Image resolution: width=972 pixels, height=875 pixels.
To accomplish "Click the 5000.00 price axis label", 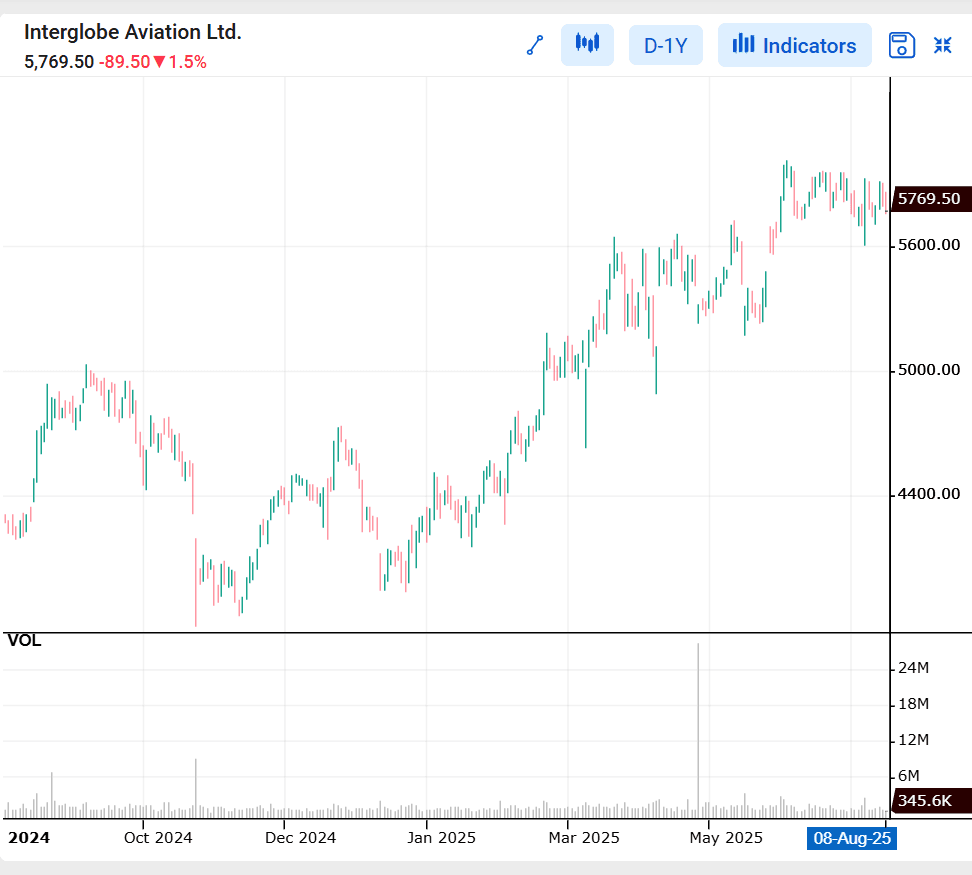I will coord(929,370).
